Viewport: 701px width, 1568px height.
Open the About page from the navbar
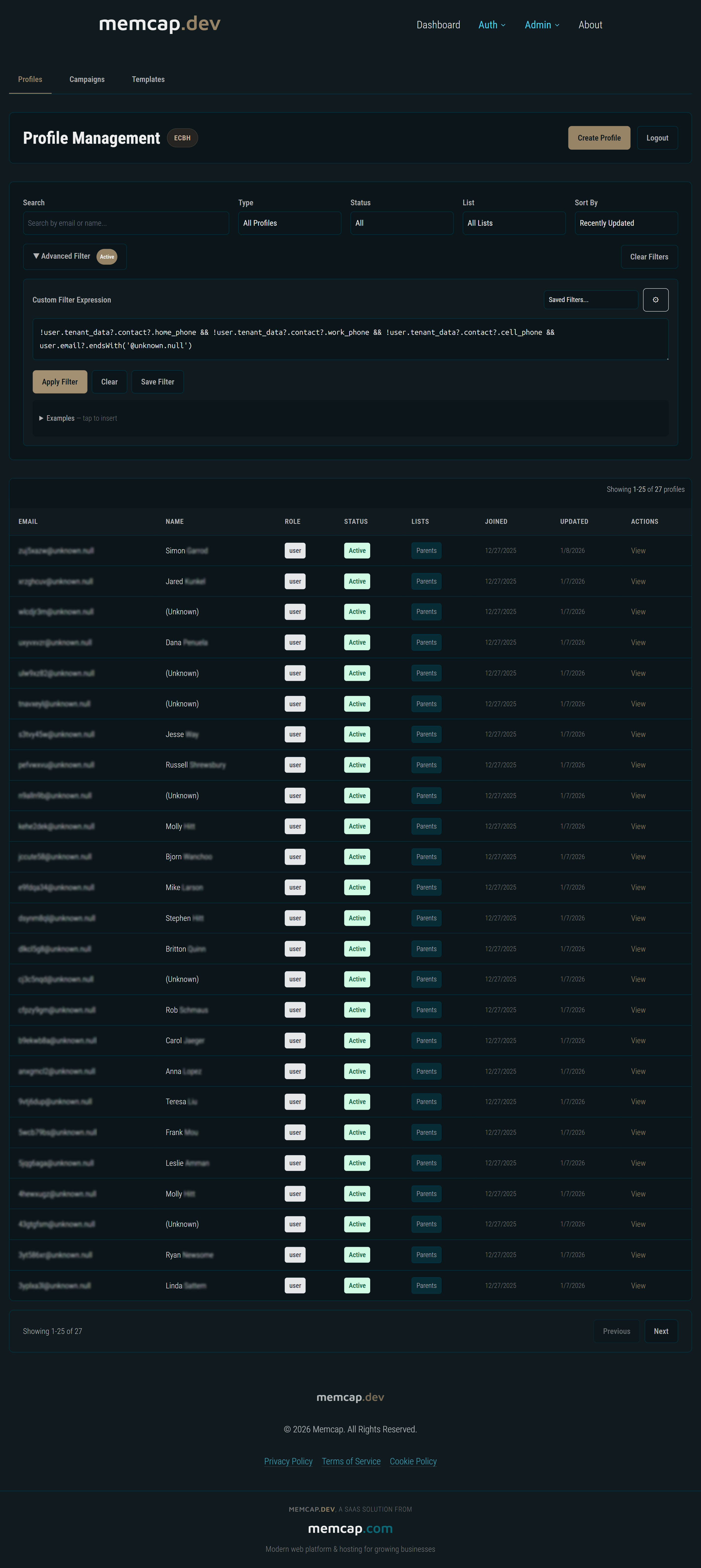[590, 24]
